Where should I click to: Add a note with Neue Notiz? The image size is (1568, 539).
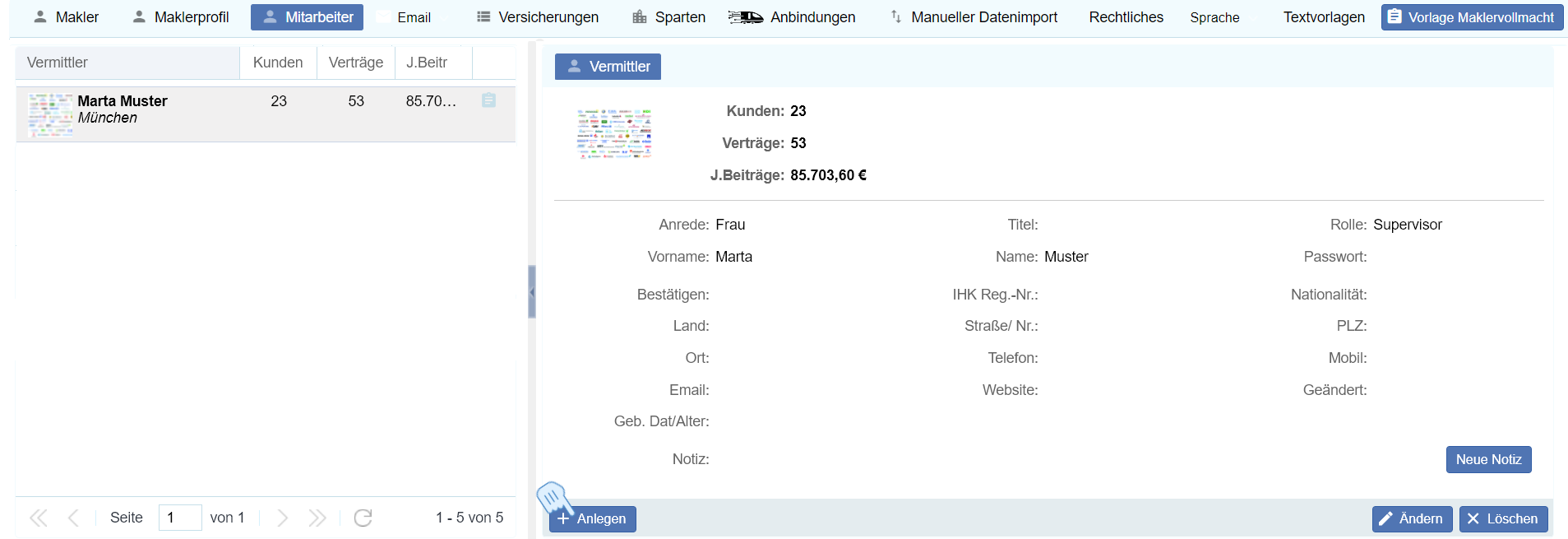coord(1488,459)
